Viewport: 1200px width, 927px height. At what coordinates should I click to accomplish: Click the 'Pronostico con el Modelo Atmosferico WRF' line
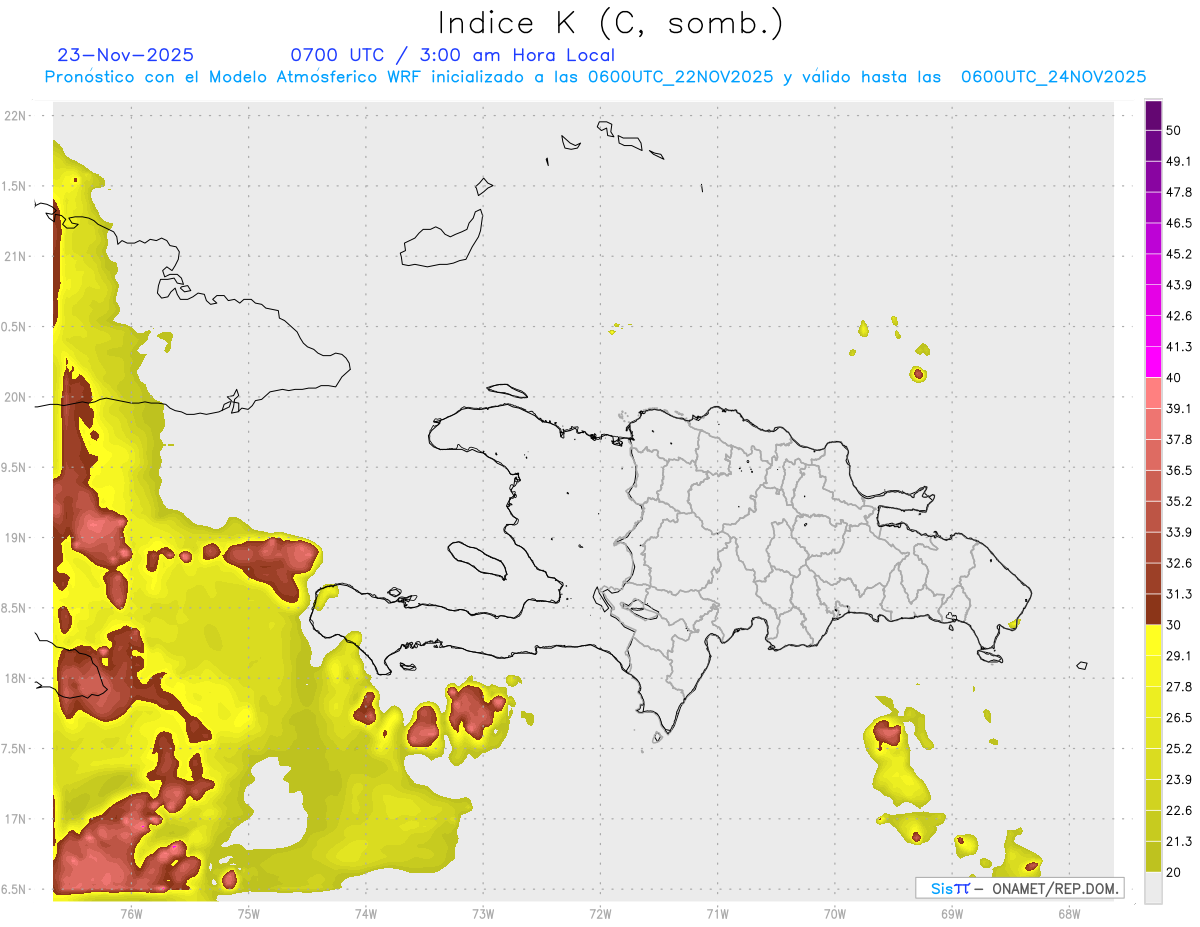tap(595, 77)
